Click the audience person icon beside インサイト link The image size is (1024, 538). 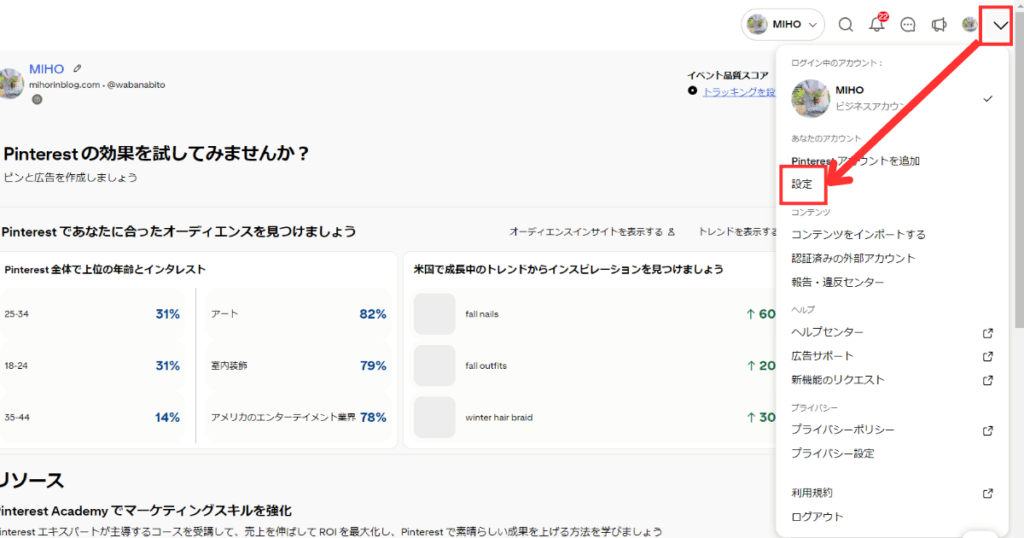click(x=671, y=232)
